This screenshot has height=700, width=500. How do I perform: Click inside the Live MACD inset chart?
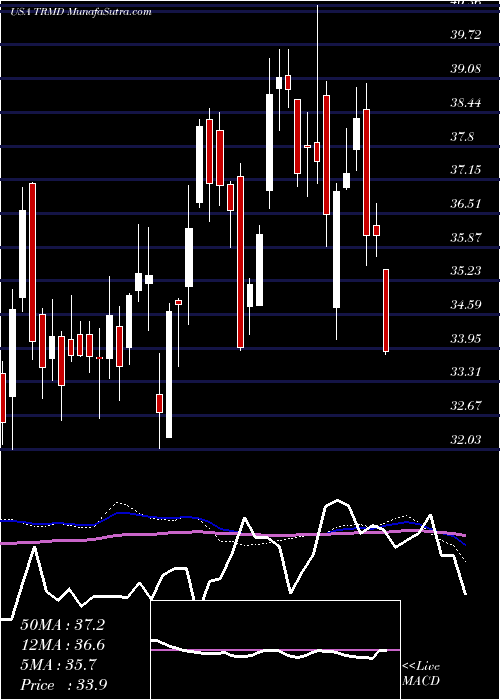[275, 650]
